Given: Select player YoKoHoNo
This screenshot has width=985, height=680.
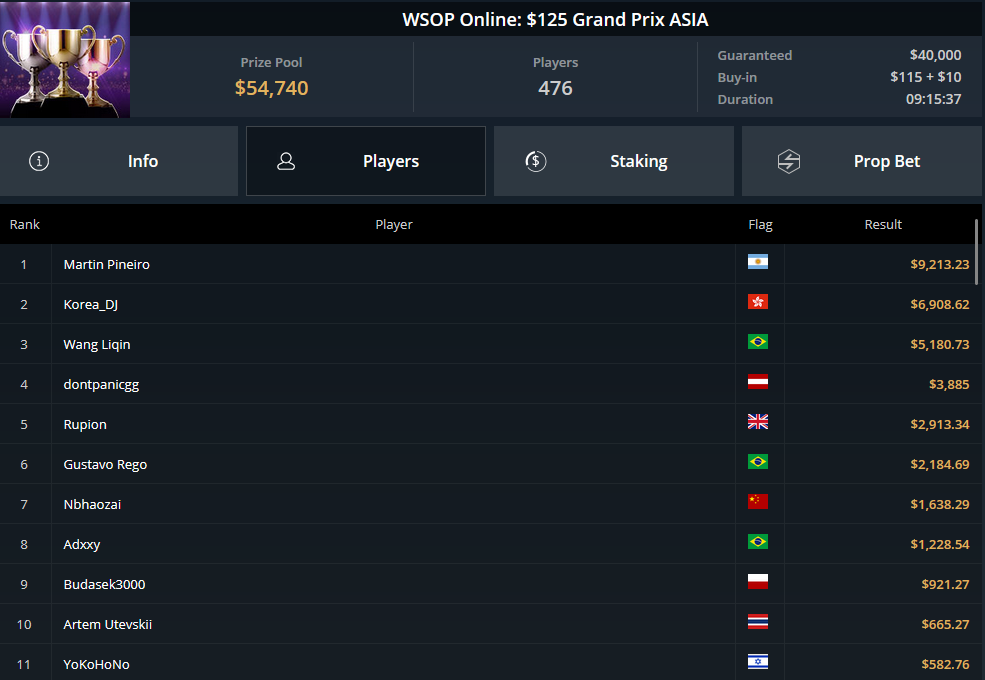Looking at the screenshot, I should [96, 664].
